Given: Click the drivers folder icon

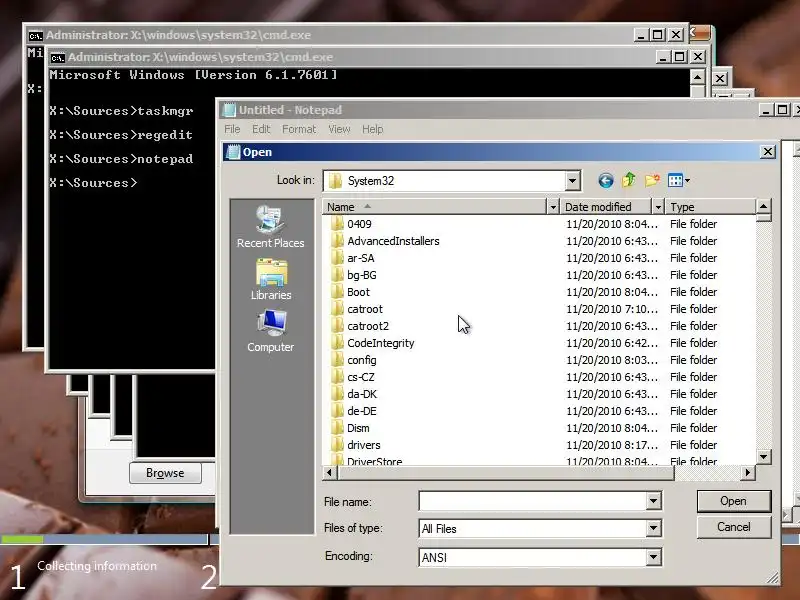Looking at the screenshot, I should click(x=337, y=445).
